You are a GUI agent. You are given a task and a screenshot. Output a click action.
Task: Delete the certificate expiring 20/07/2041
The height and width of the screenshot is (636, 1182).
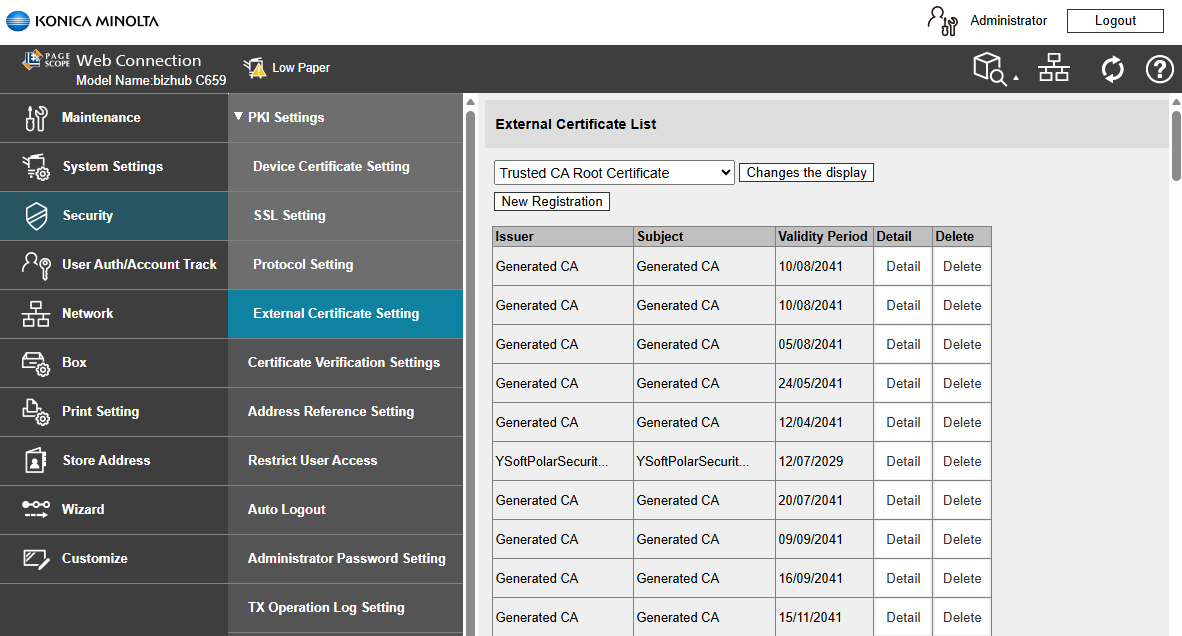tap(962, 500)
